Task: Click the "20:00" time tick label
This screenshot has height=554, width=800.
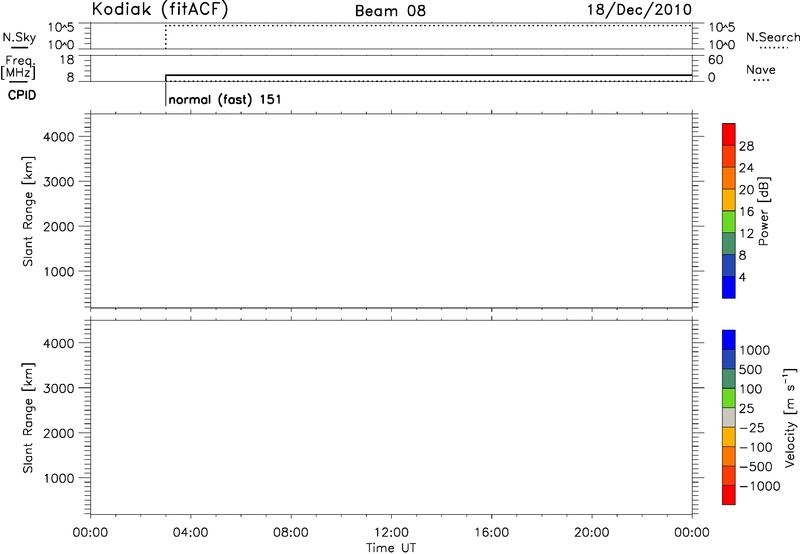Action: click(592, 533)
